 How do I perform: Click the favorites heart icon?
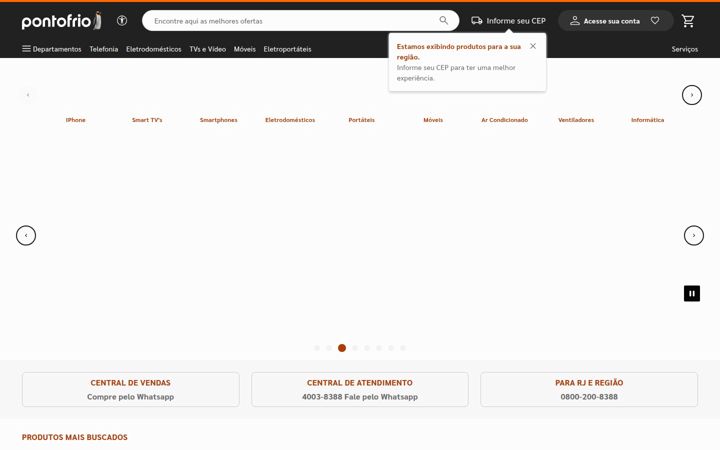coord(655,20)
